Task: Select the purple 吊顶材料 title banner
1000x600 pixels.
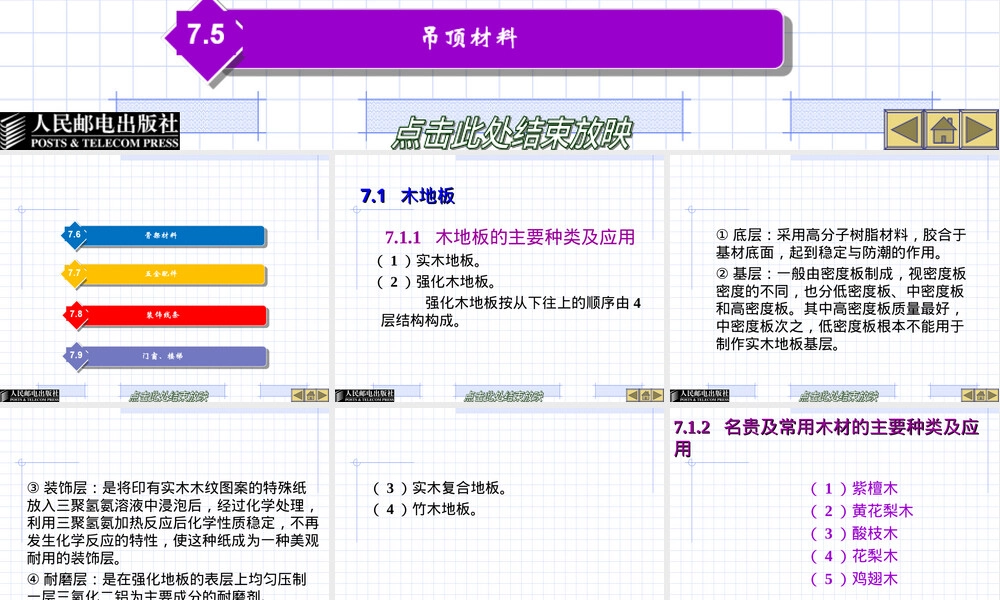Action: coord(510,38)
